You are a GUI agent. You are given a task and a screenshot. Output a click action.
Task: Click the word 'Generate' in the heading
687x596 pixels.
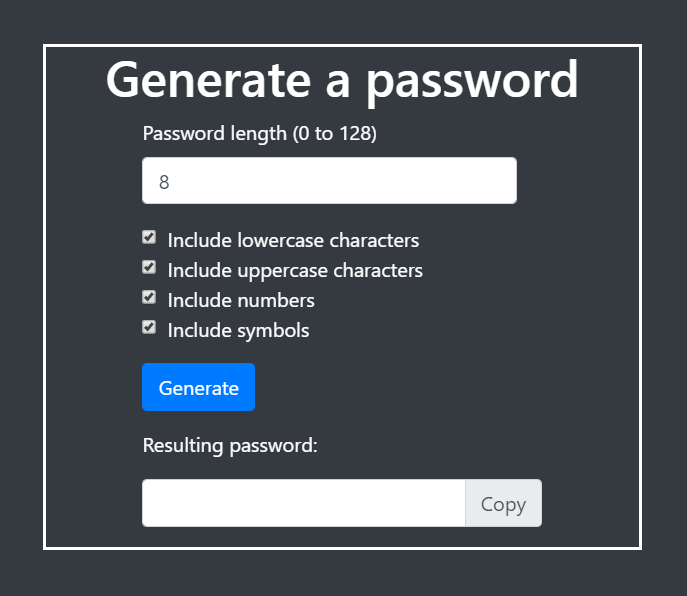tap(209, 80)
